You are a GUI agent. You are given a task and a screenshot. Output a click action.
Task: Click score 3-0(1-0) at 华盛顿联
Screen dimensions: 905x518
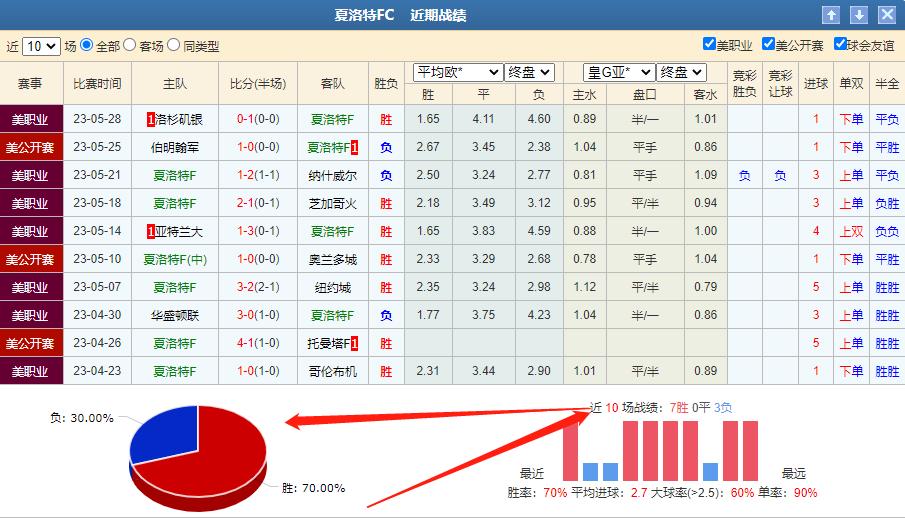tap(258, 315)
